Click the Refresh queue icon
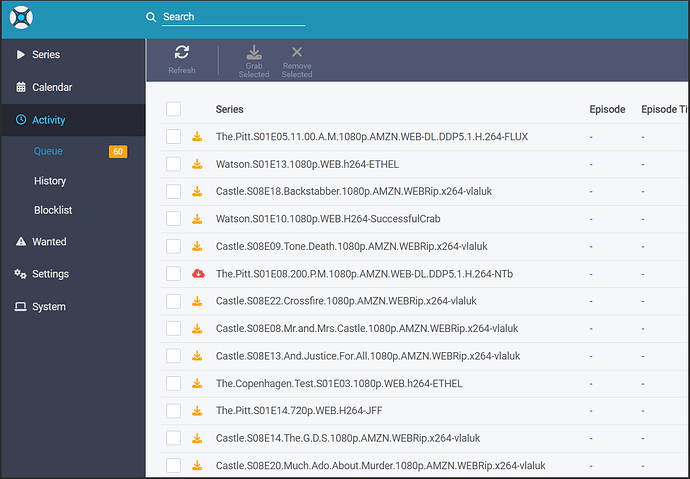The height and width of the screenshot is (479, 690). pyautogui.click(x=182, y=53)
